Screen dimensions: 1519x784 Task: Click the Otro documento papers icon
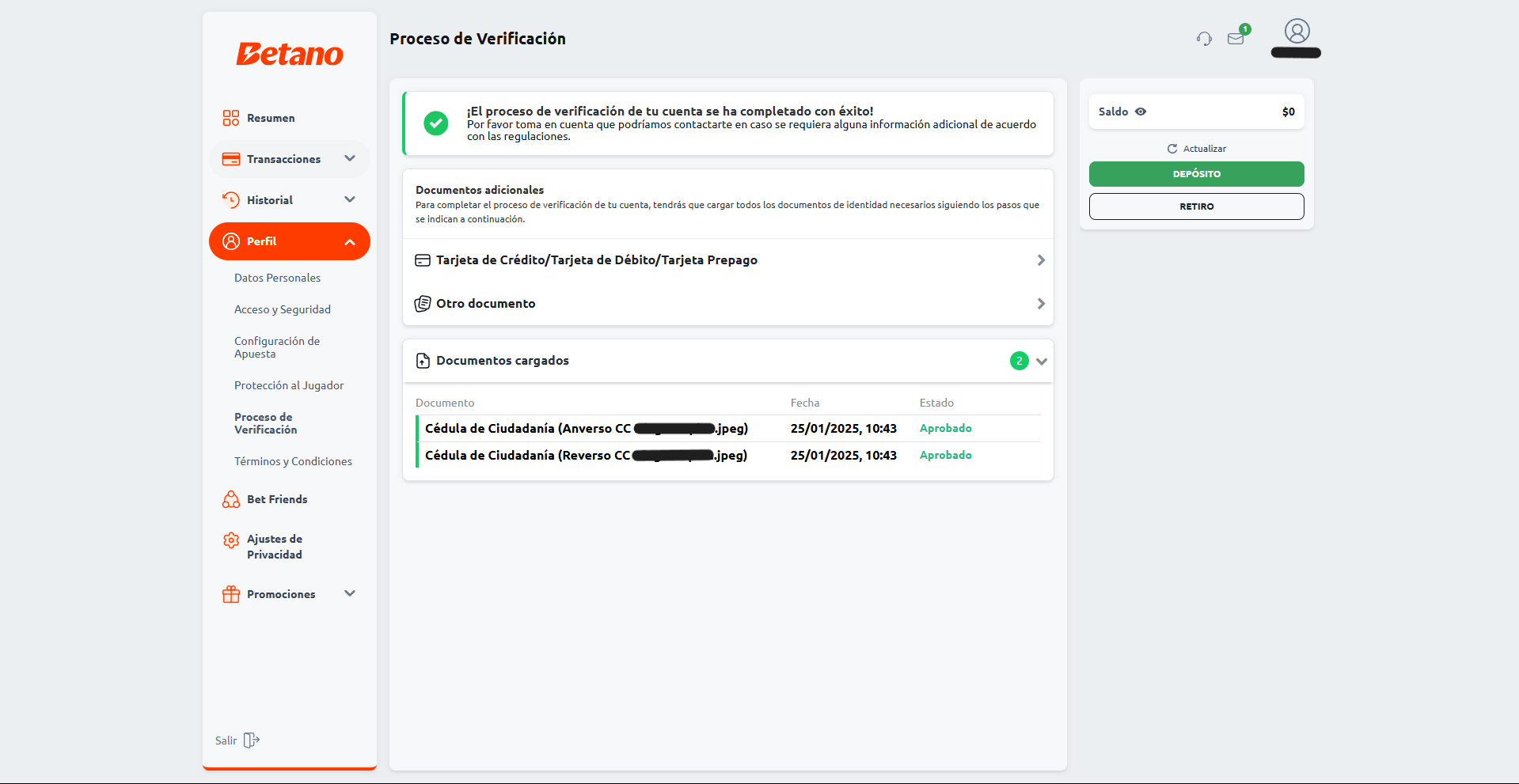[423, 304]
